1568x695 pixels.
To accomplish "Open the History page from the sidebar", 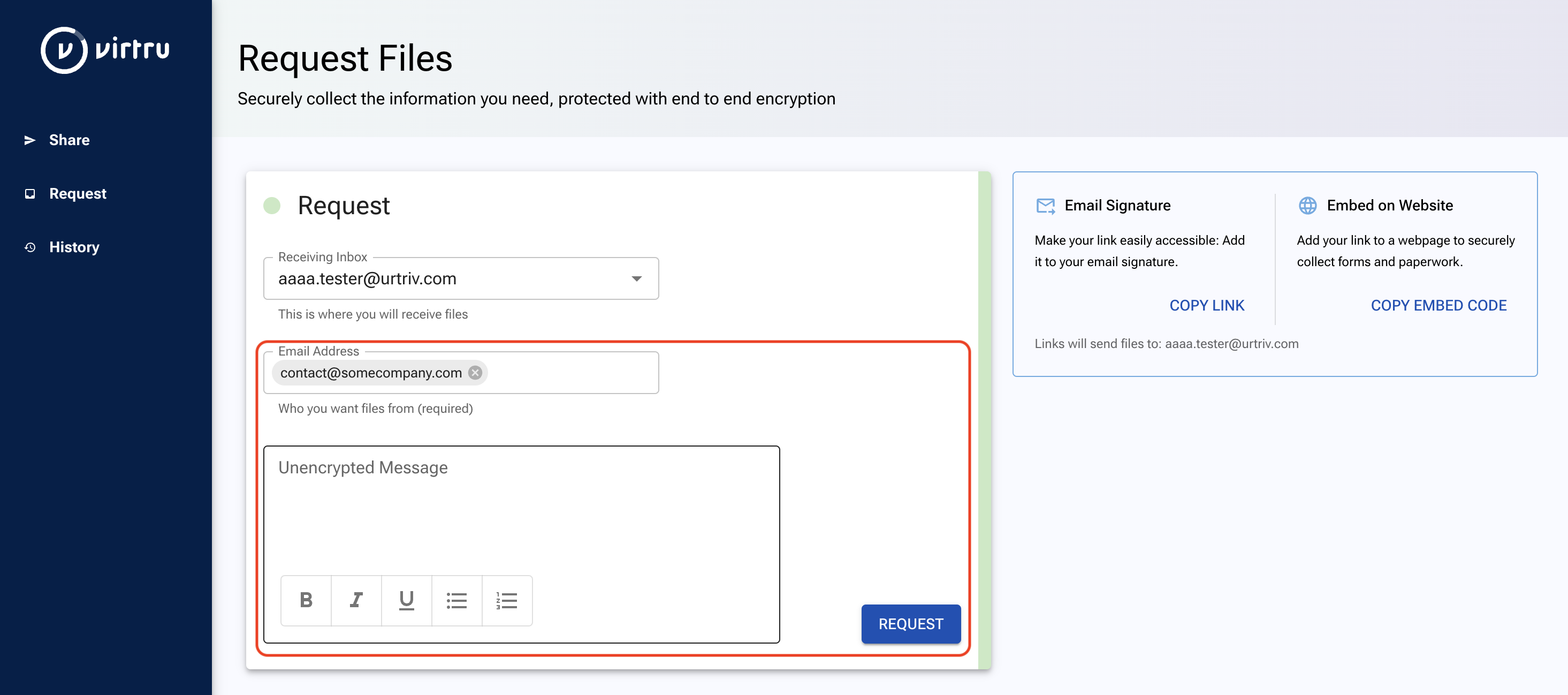I will (74, 247).
